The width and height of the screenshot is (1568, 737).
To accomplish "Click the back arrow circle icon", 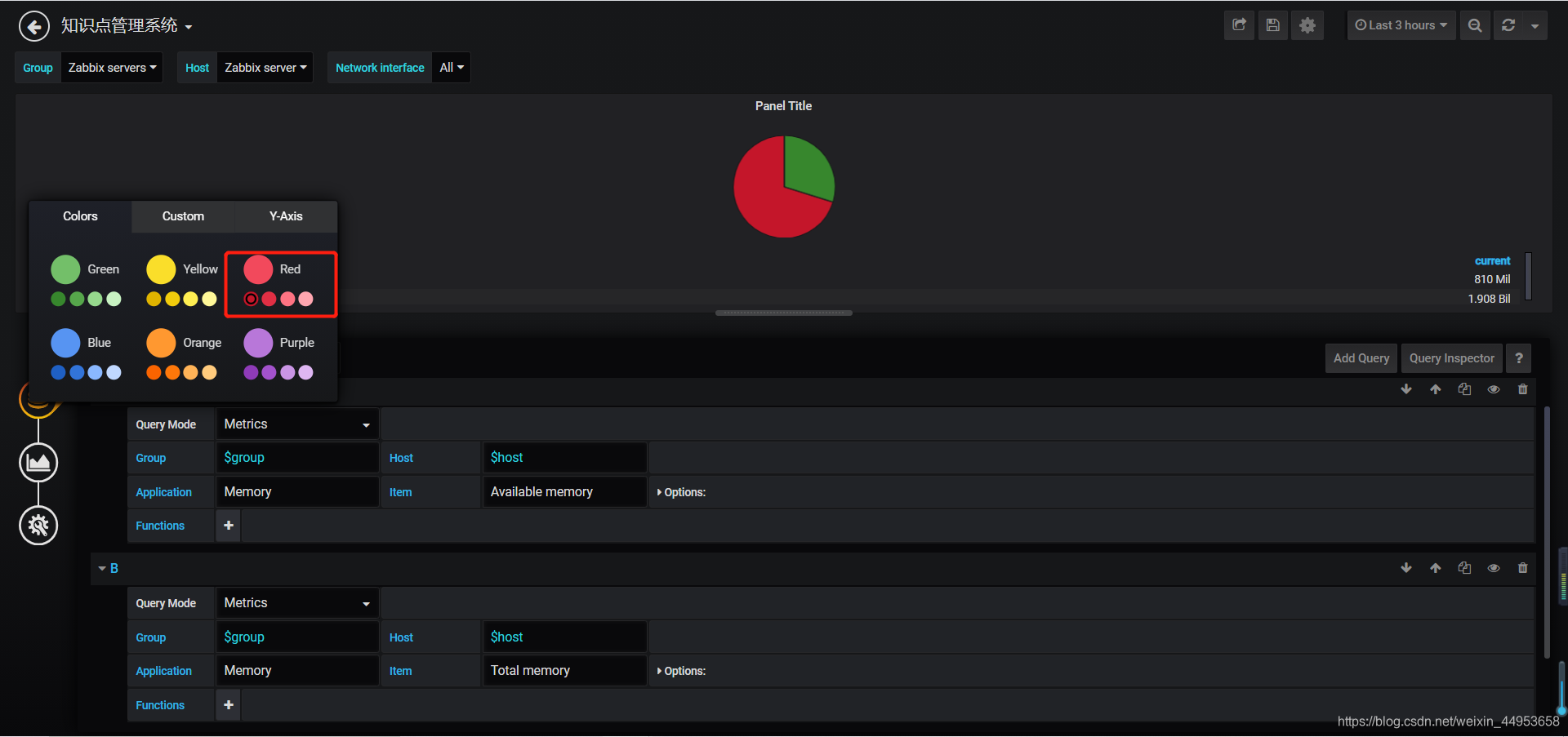I will click(33, 26).
